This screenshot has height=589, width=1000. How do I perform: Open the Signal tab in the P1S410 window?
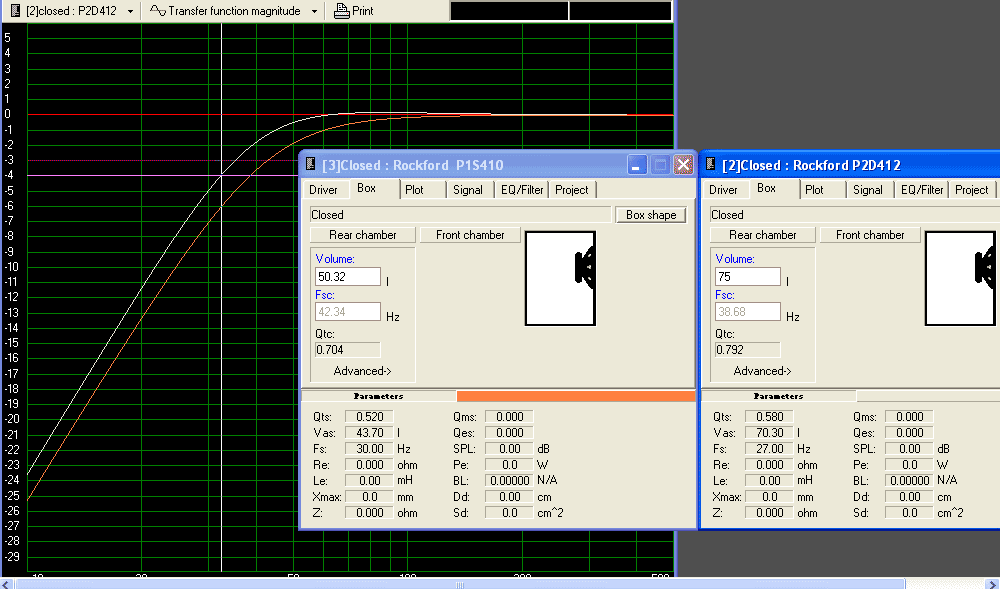[467, 190]
